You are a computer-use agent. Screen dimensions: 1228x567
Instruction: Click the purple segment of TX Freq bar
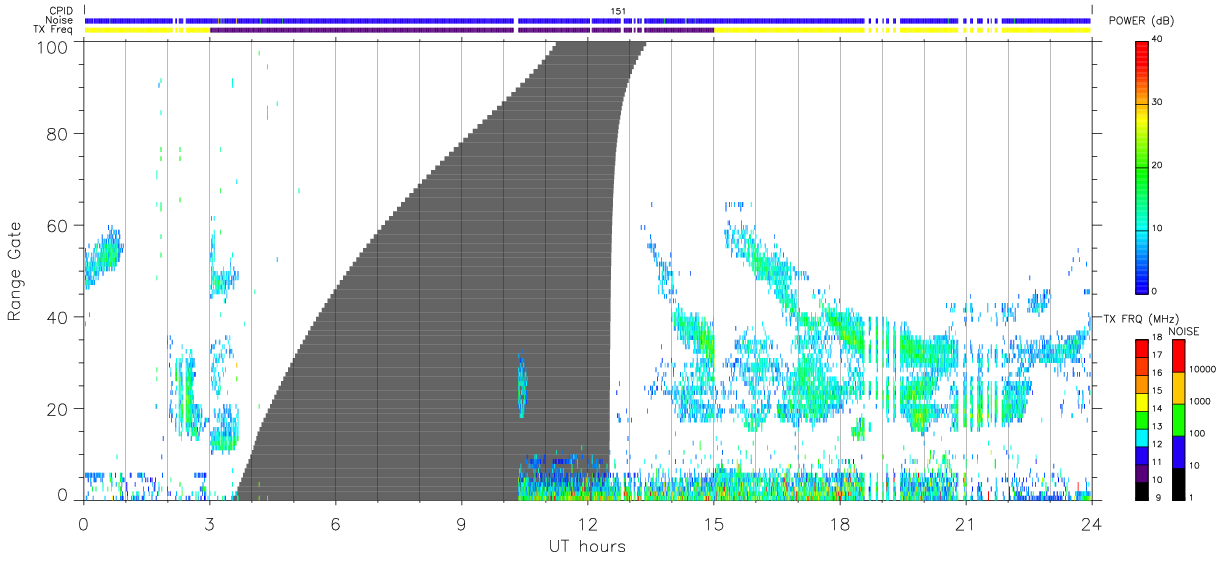pyautogui.click(x=461, y=30)
